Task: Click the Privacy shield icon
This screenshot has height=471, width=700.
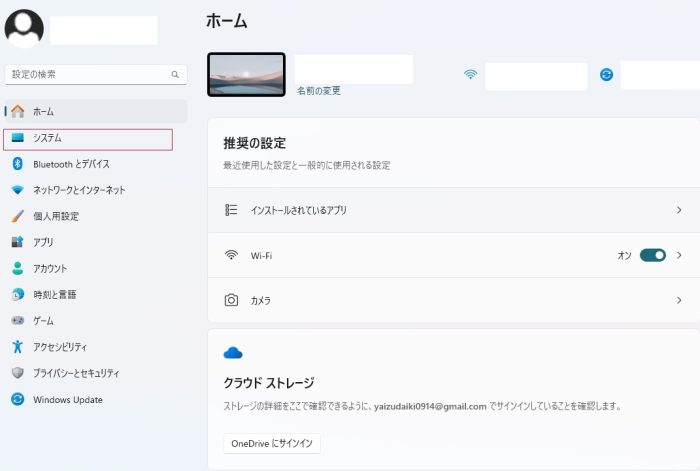Action: 17,373
